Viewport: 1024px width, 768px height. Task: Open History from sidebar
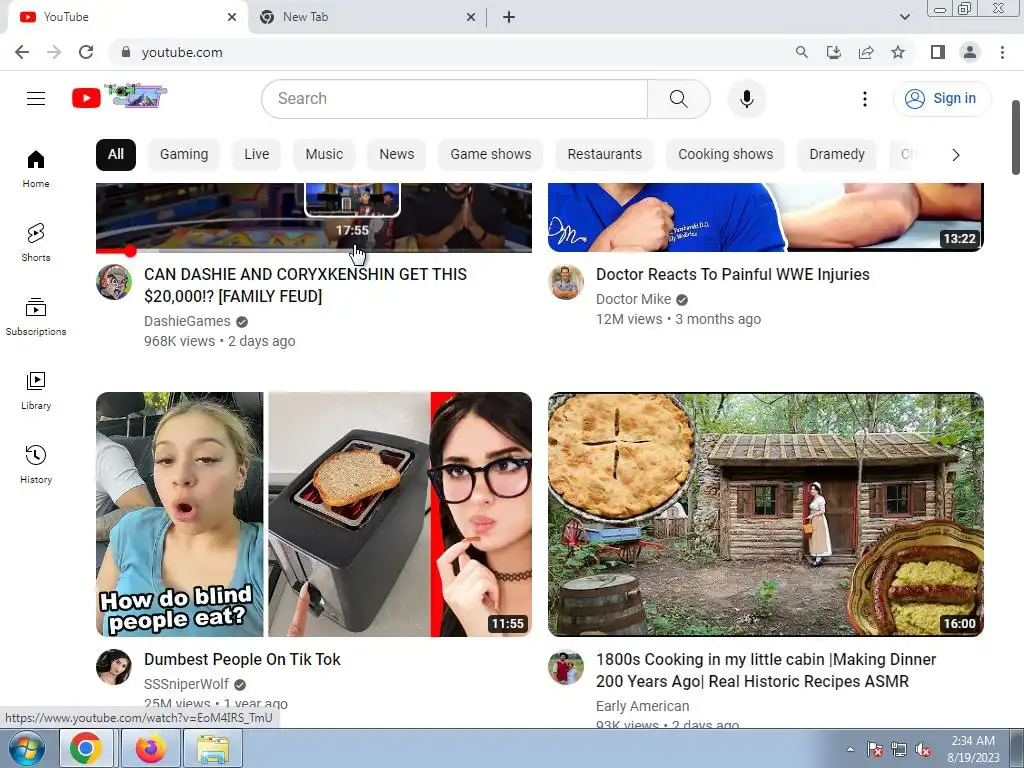click(x=36, y=464)
